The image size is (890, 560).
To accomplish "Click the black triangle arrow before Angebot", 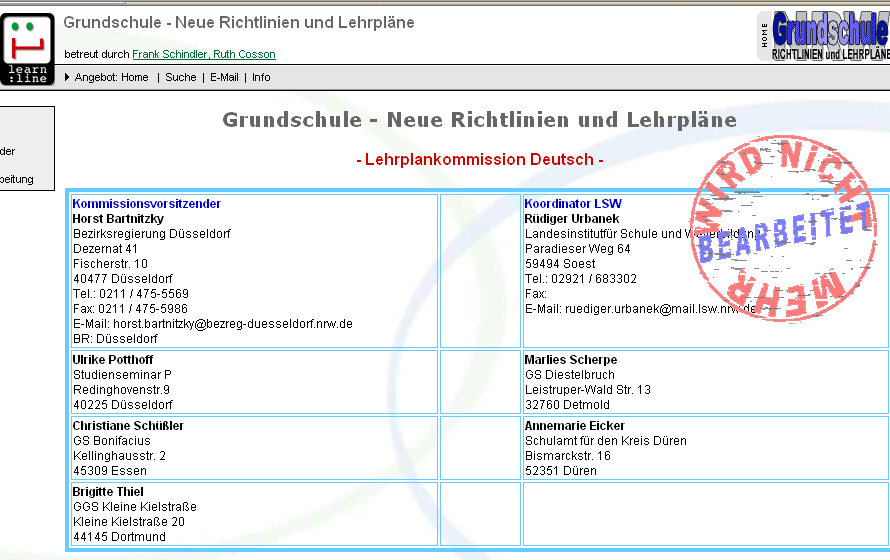I will [67, 77].
